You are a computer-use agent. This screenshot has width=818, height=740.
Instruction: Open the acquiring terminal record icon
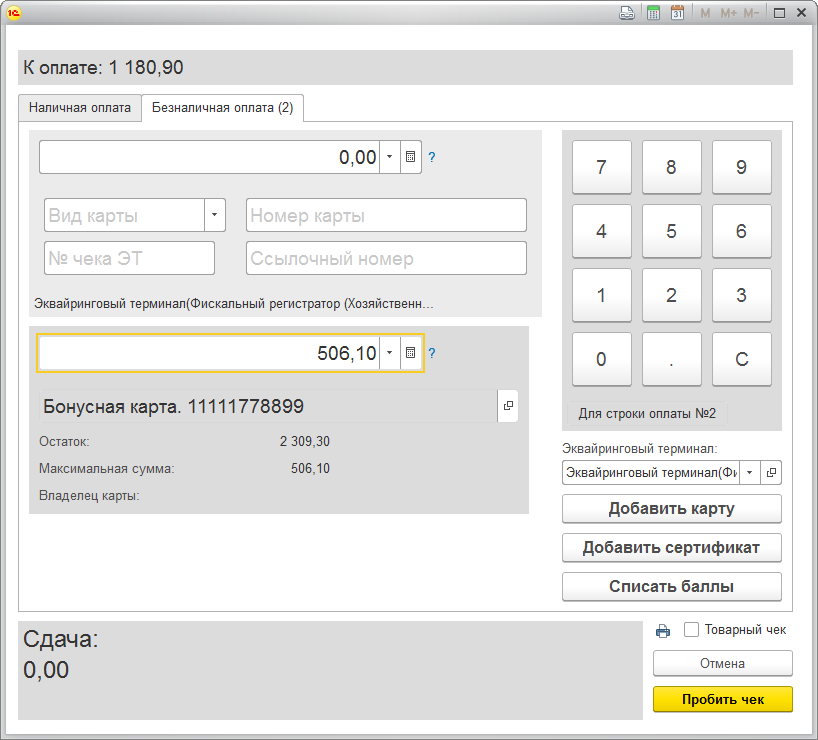coord(771,472)
